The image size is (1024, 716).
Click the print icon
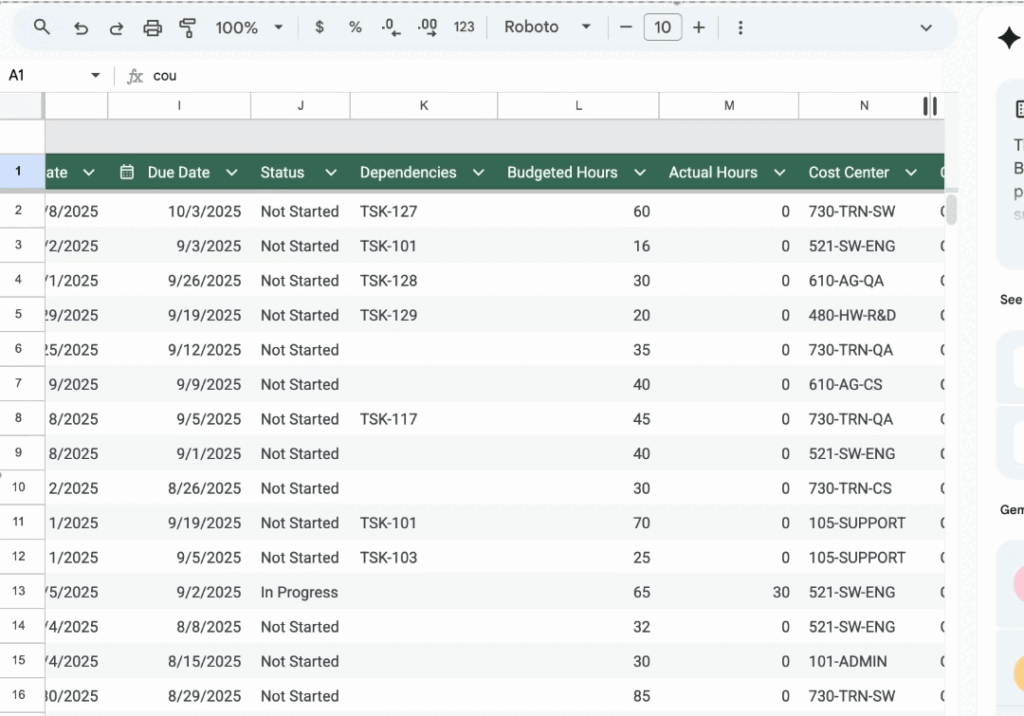tap(152, 27)
